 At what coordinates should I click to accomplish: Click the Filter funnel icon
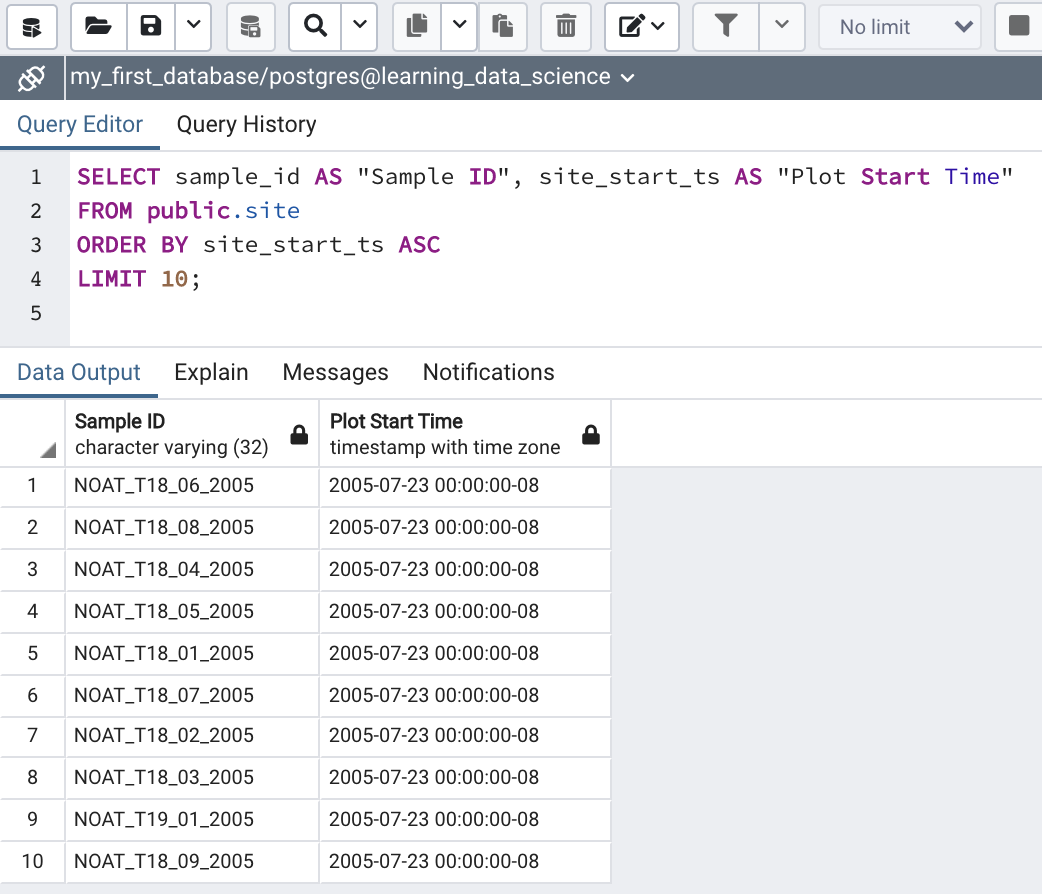727,27
